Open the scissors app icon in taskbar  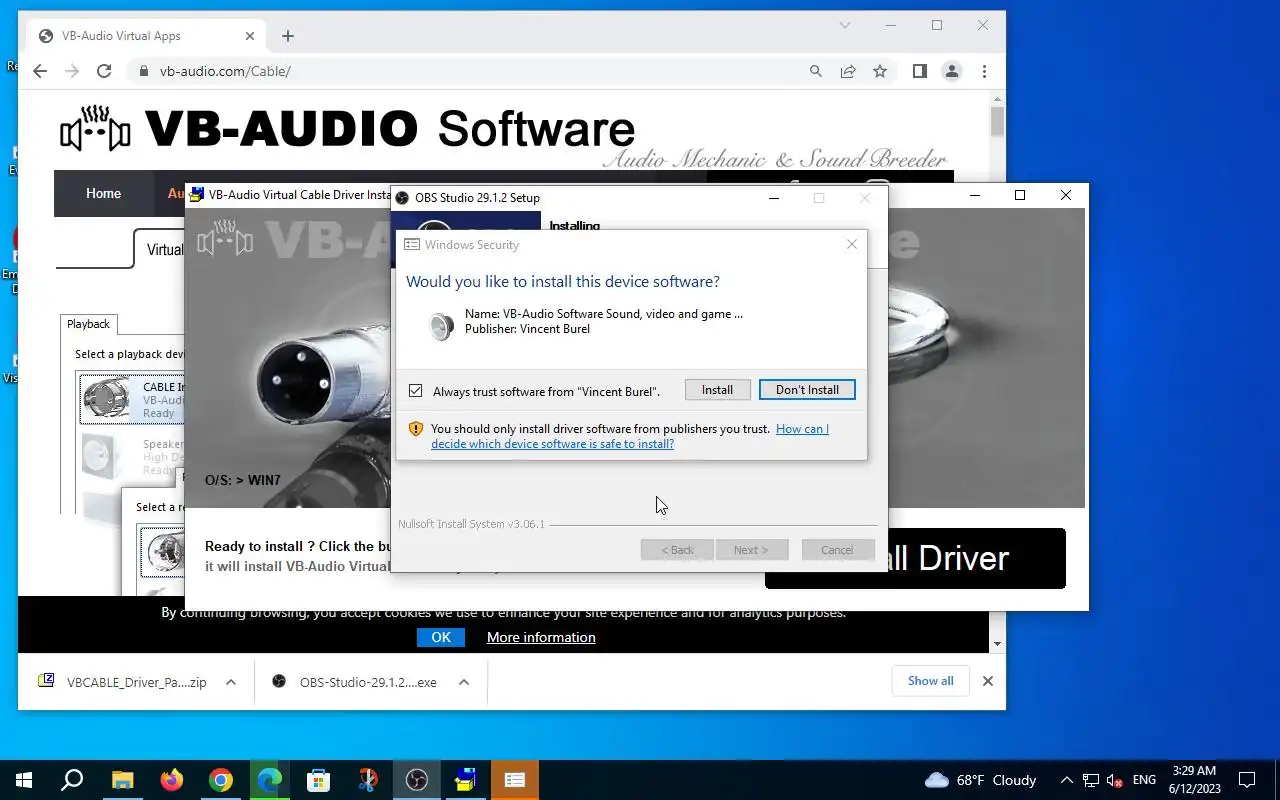click(x=367, y=780)
